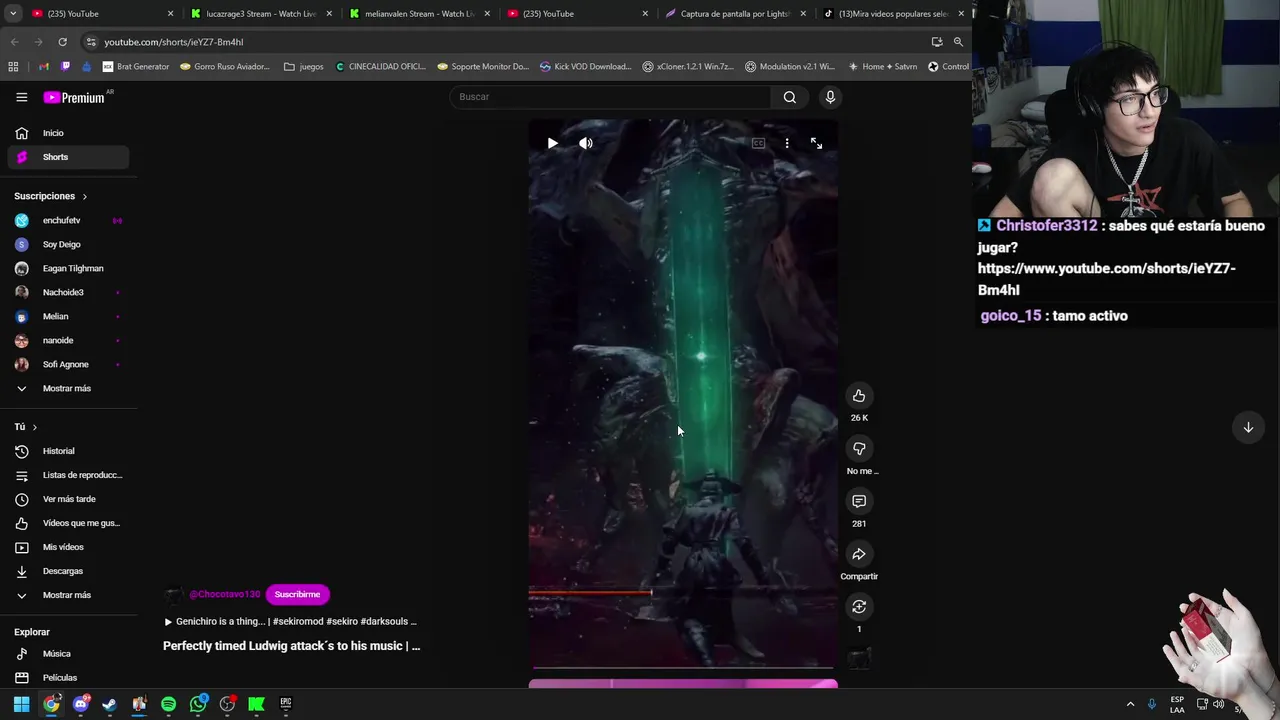Open Listas de reproducción
The width and height of the screenshot is (1280, 720).
point(68,475)
